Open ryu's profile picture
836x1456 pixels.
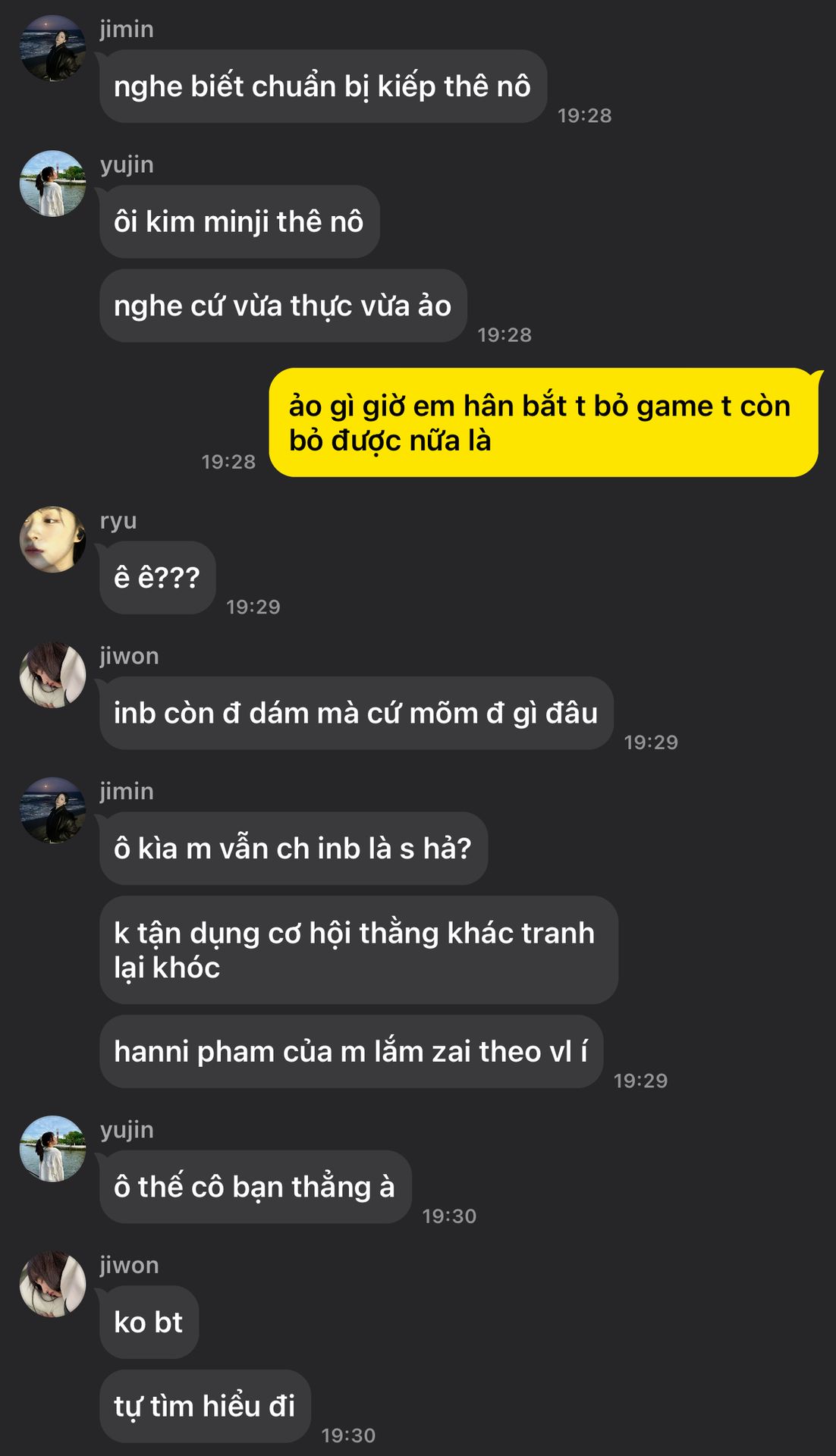tap(52, 539)
